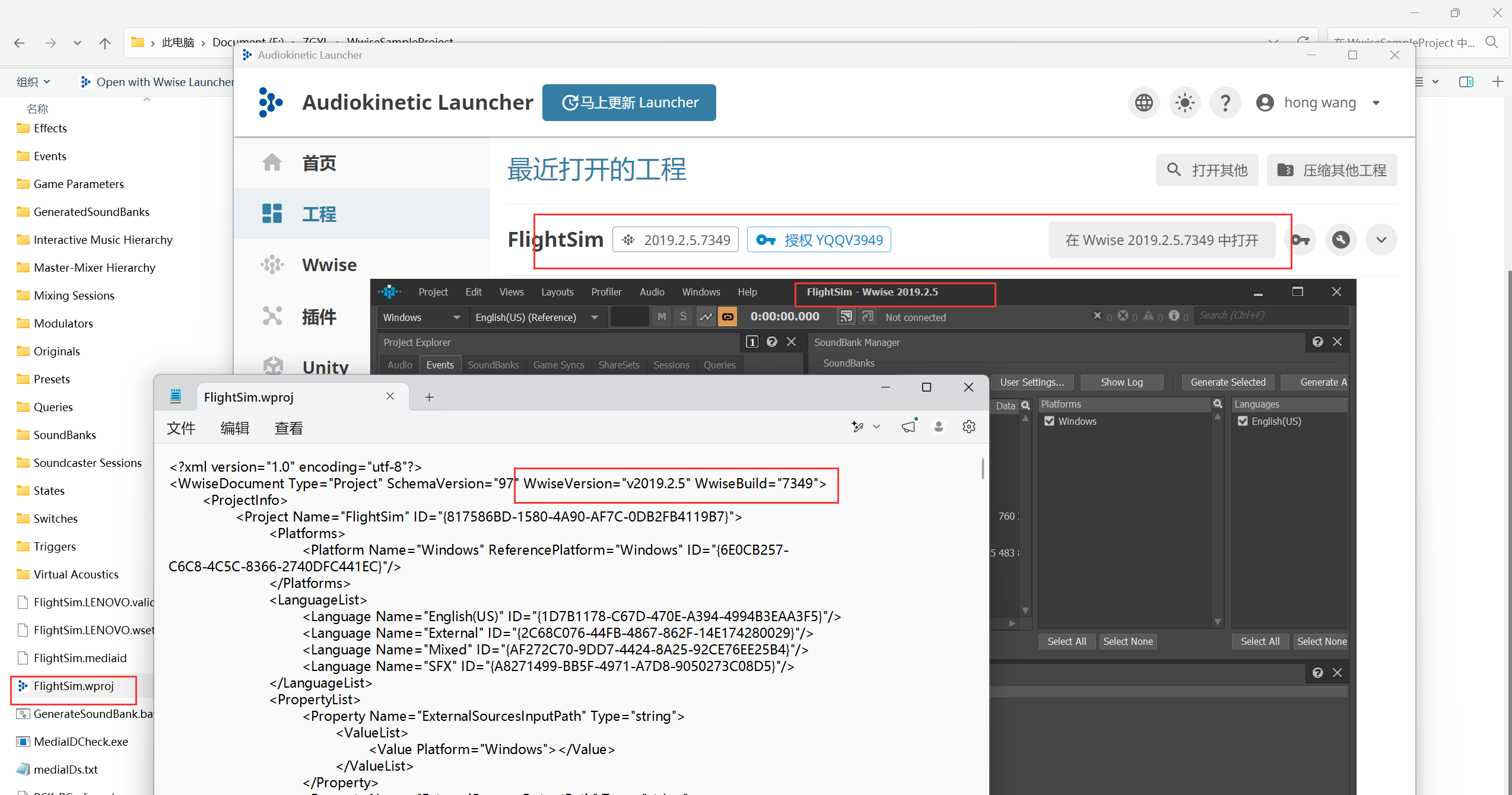Open the 编辑 menu in Notepad
Image resolution: width=1512 pixels, height=795 pixels.
pos(235,428)
